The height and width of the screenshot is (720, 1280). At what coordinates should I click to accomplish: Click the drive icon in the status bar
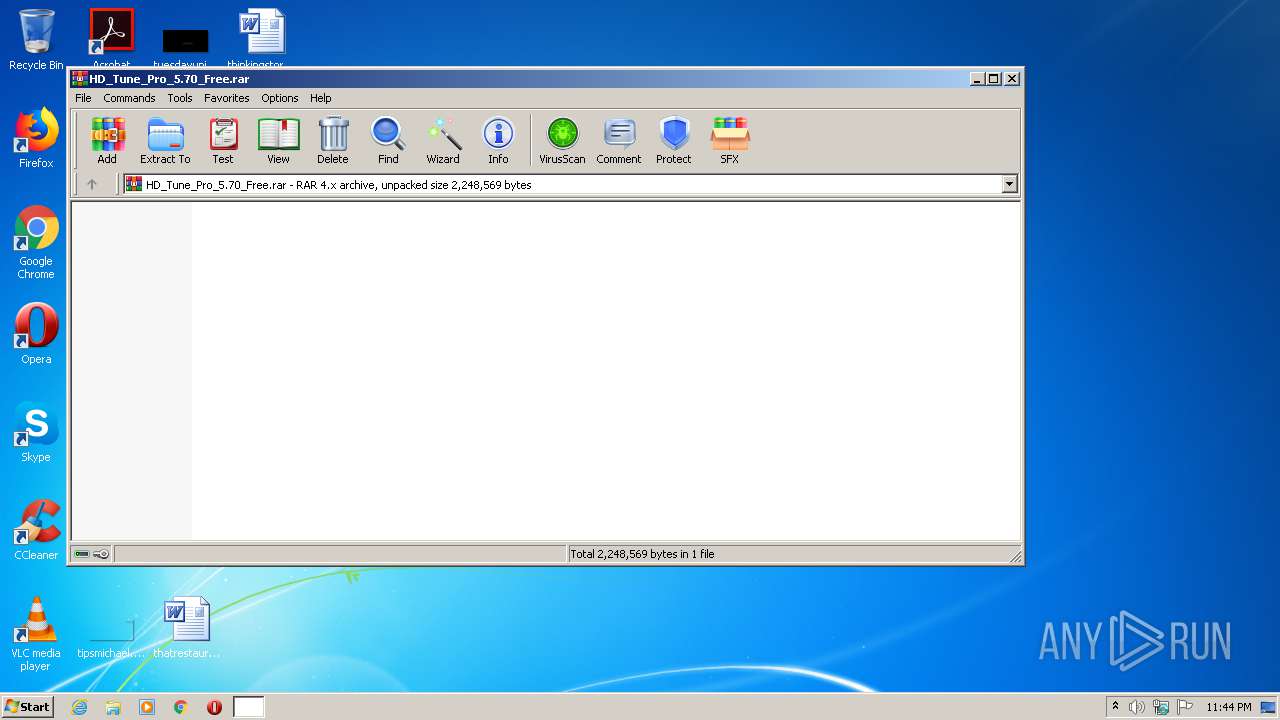(82, 554)
